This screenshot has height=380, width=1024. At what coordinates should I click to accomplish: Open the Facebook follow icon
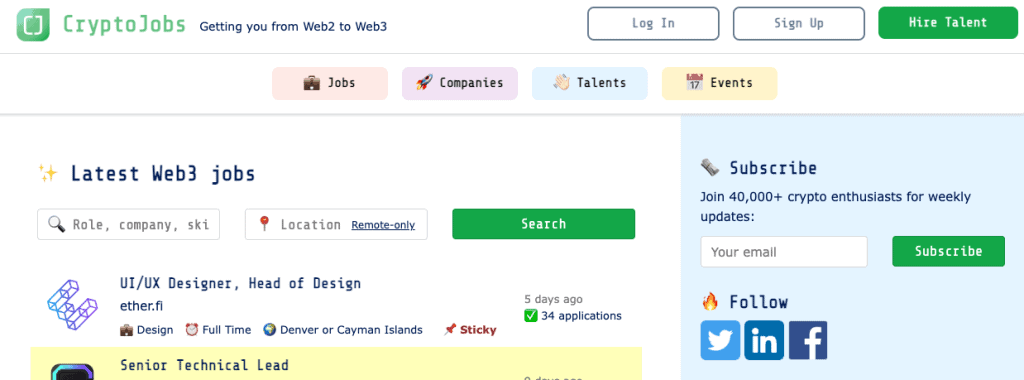[808, 340]
